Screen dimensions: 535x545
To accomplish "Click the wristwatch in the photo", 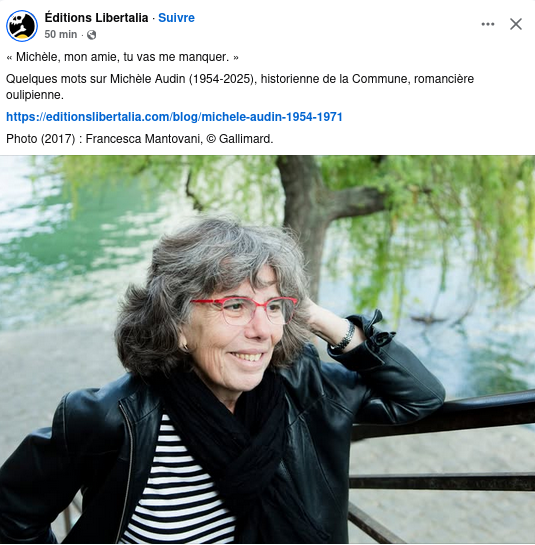I will tap(344, 336).
